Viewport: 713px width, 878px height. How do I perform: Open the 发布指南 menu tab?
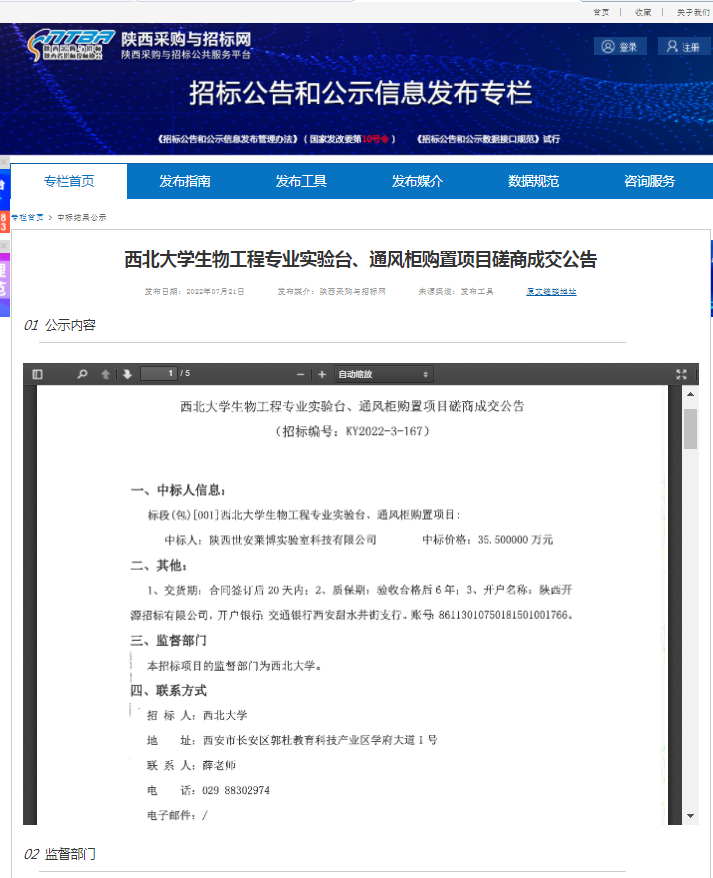(x=185, y=181)
